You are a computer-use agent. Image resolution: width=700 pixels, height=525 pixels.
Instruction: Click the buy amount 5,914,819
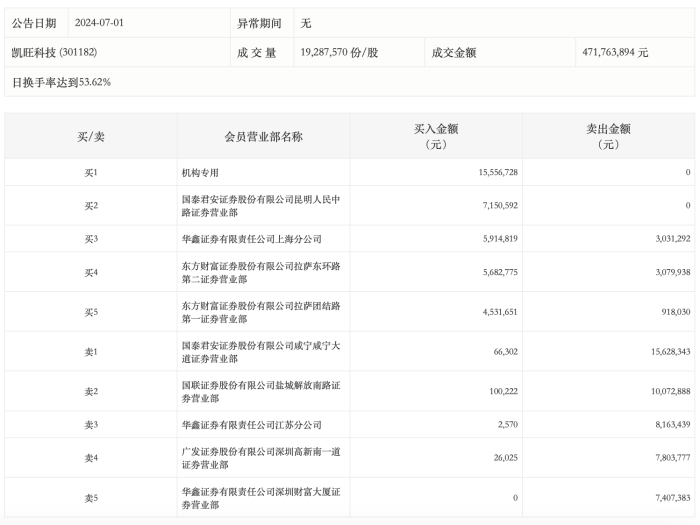500,238
